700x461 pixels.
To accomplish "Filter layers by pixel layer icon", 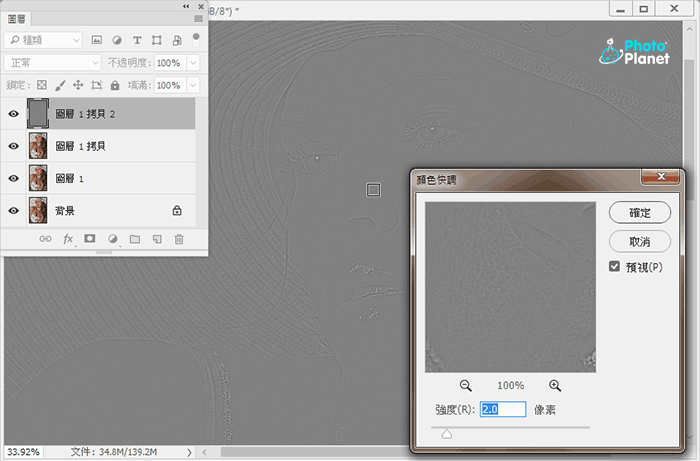I will coord(96,40).
